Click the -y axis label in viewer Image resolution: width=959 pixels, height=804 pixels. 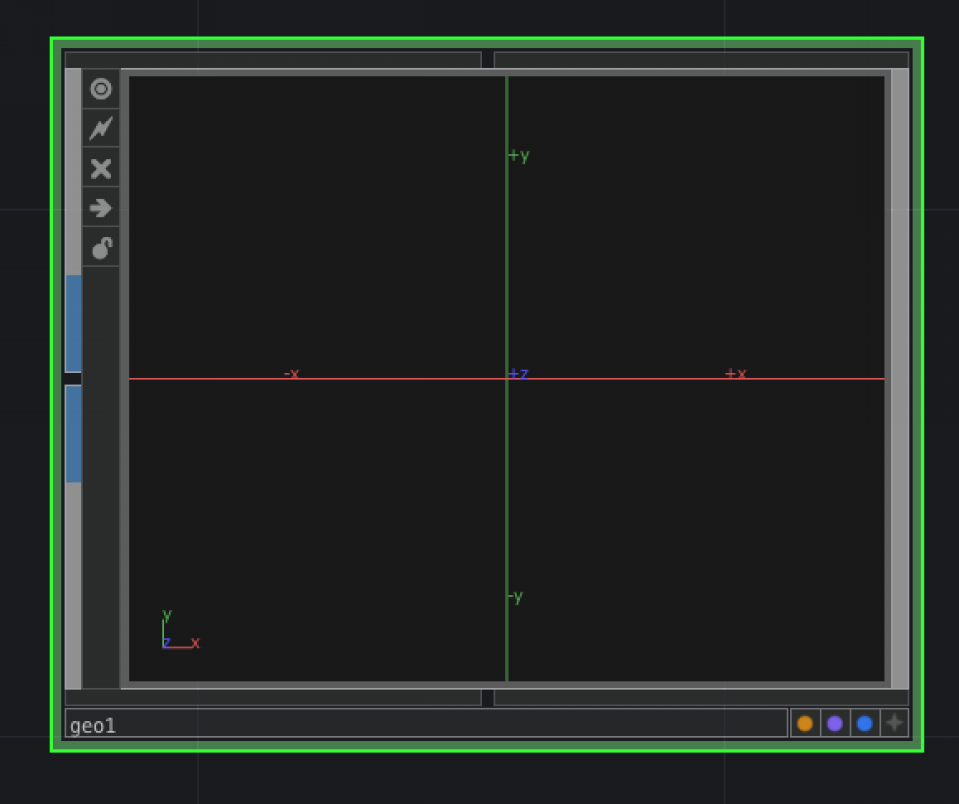tap(516, 596)
